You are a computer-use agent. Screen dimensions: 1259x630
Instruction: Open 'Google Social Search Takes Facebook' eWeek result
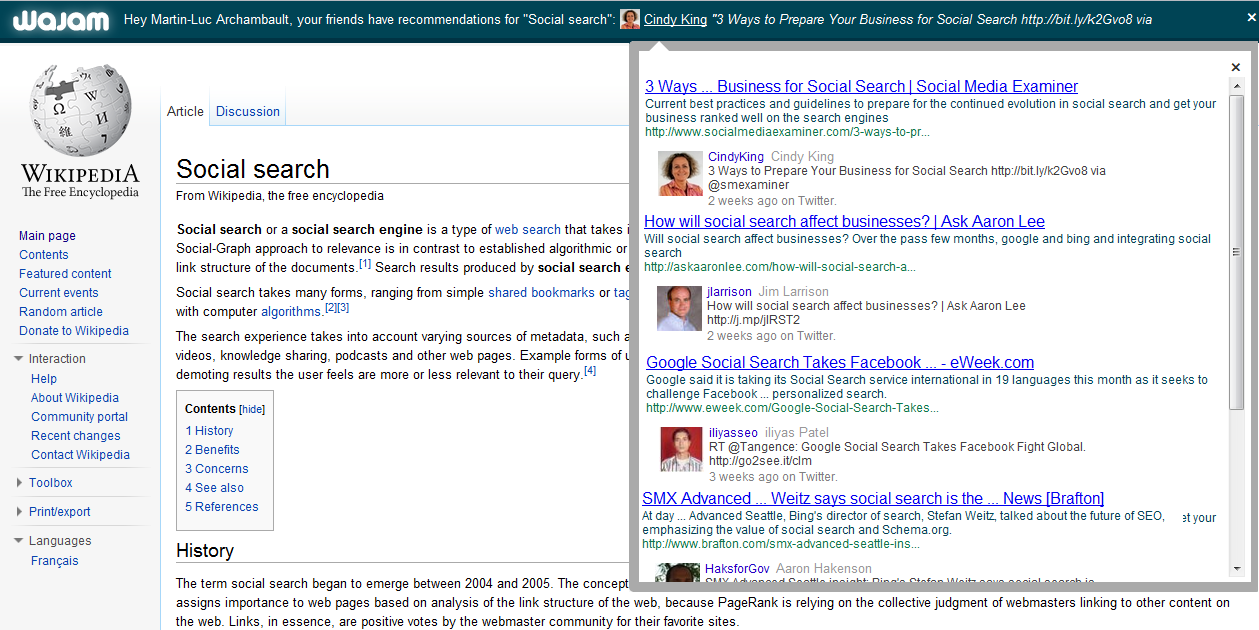click(x=840, y=363)
